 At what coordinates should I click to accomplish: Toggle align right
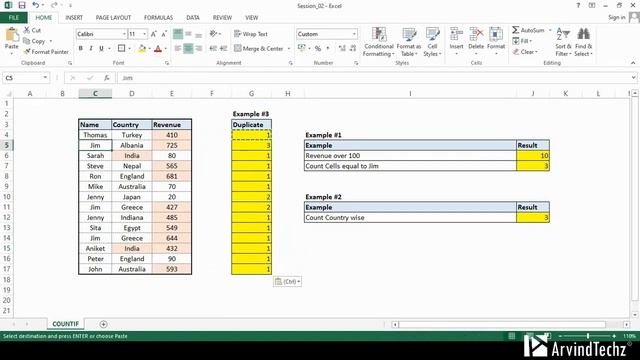point(198,49)
